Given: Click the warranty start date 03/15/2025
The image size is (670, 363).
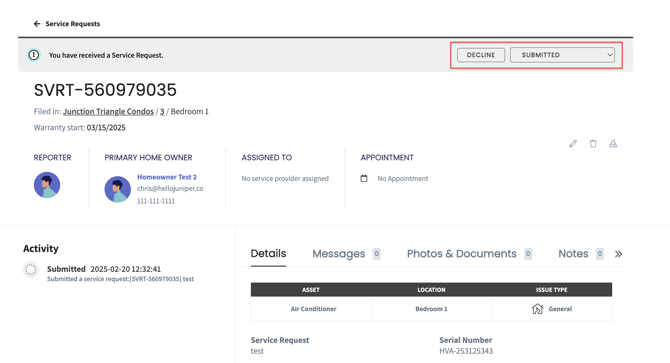Looking at the screenshot, I should [106, 128].
